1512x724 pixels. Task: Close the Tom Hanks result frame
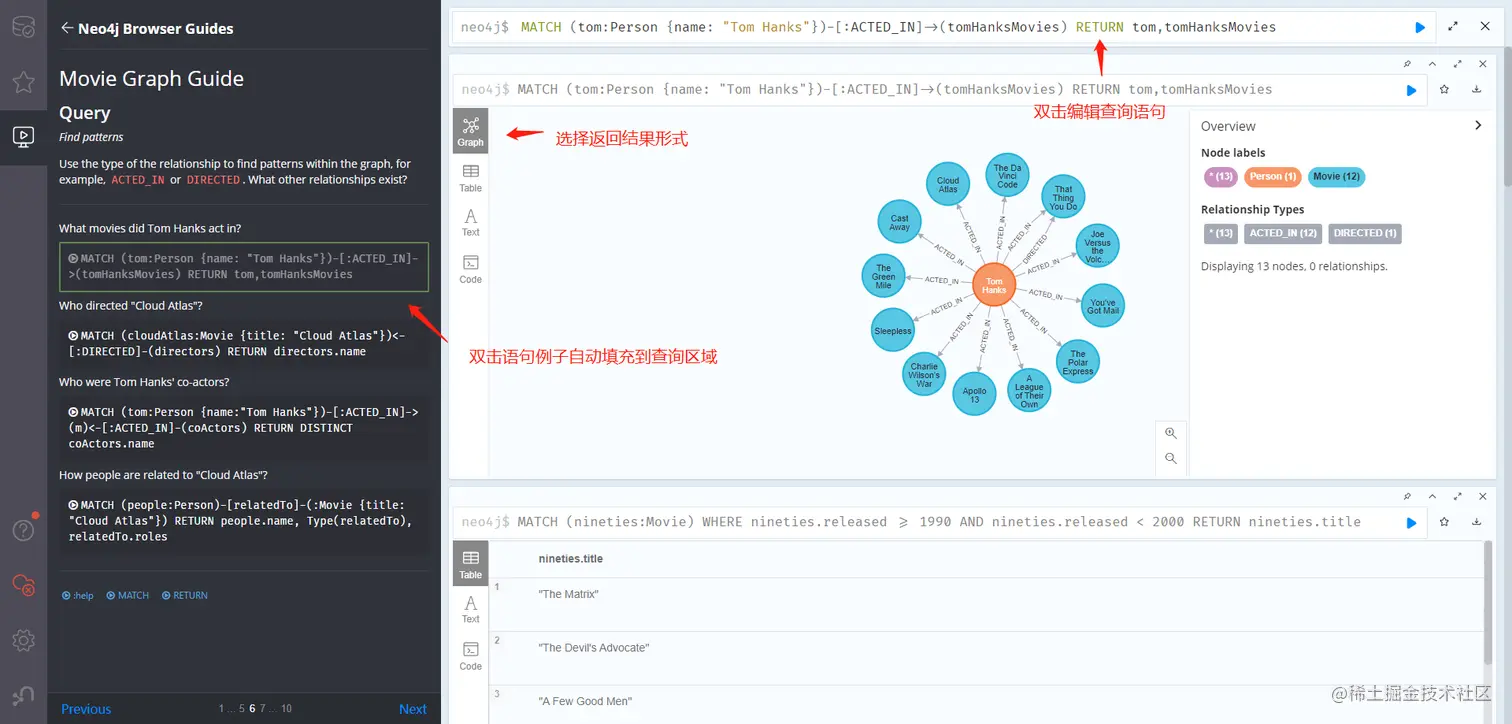coord(1483,64)
